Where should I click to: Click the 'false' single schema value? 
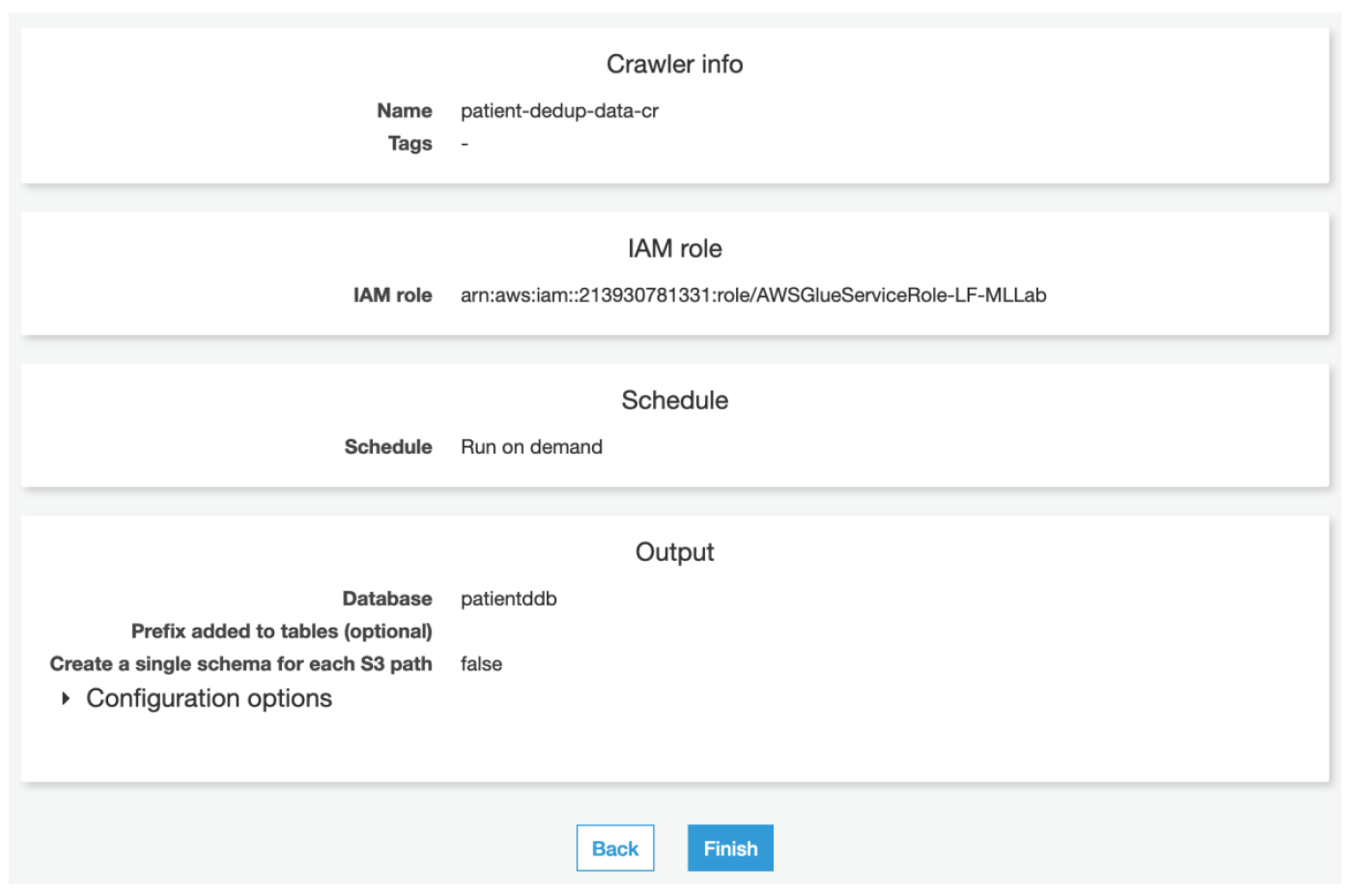tap(481, 664)
